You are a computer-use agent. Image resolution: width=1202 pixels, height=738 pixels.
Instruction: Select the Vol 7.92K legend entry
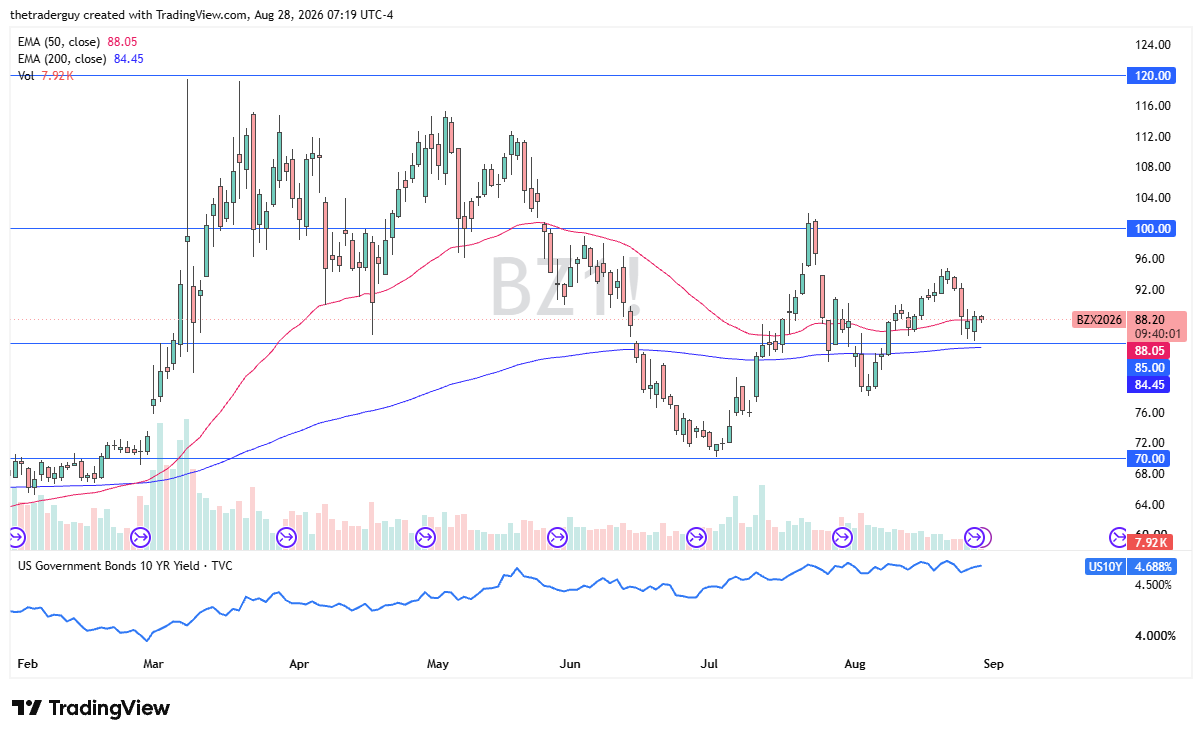point(46,76)
